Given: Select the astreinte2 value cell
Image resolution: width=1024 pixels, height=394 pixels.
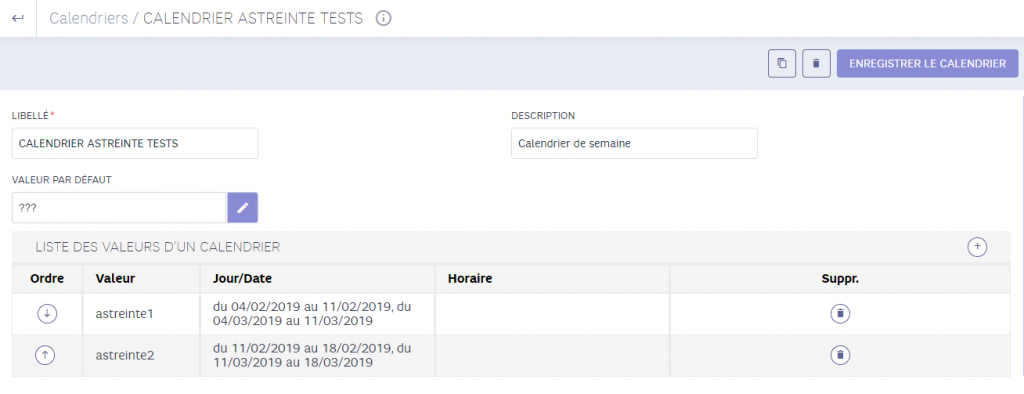Looking at the screenshot, I should pos(142,355).
